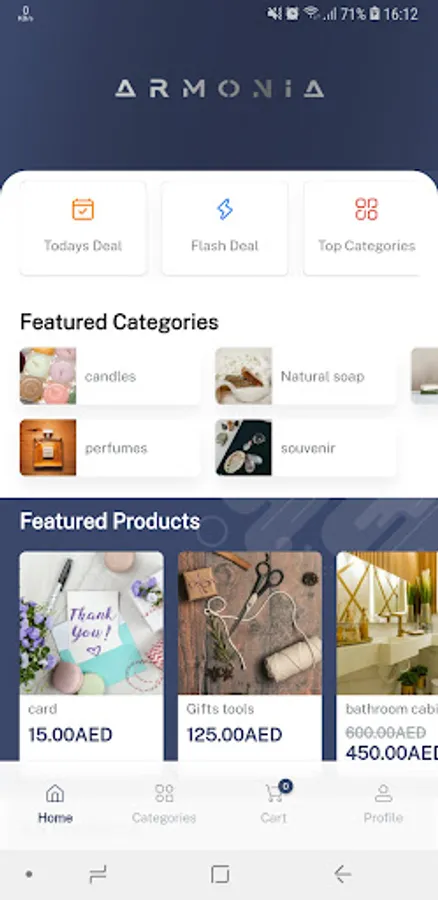The width and height of the screenshot is (438, 900).
Task: Select perfumes category
Action: pos(110,448)
